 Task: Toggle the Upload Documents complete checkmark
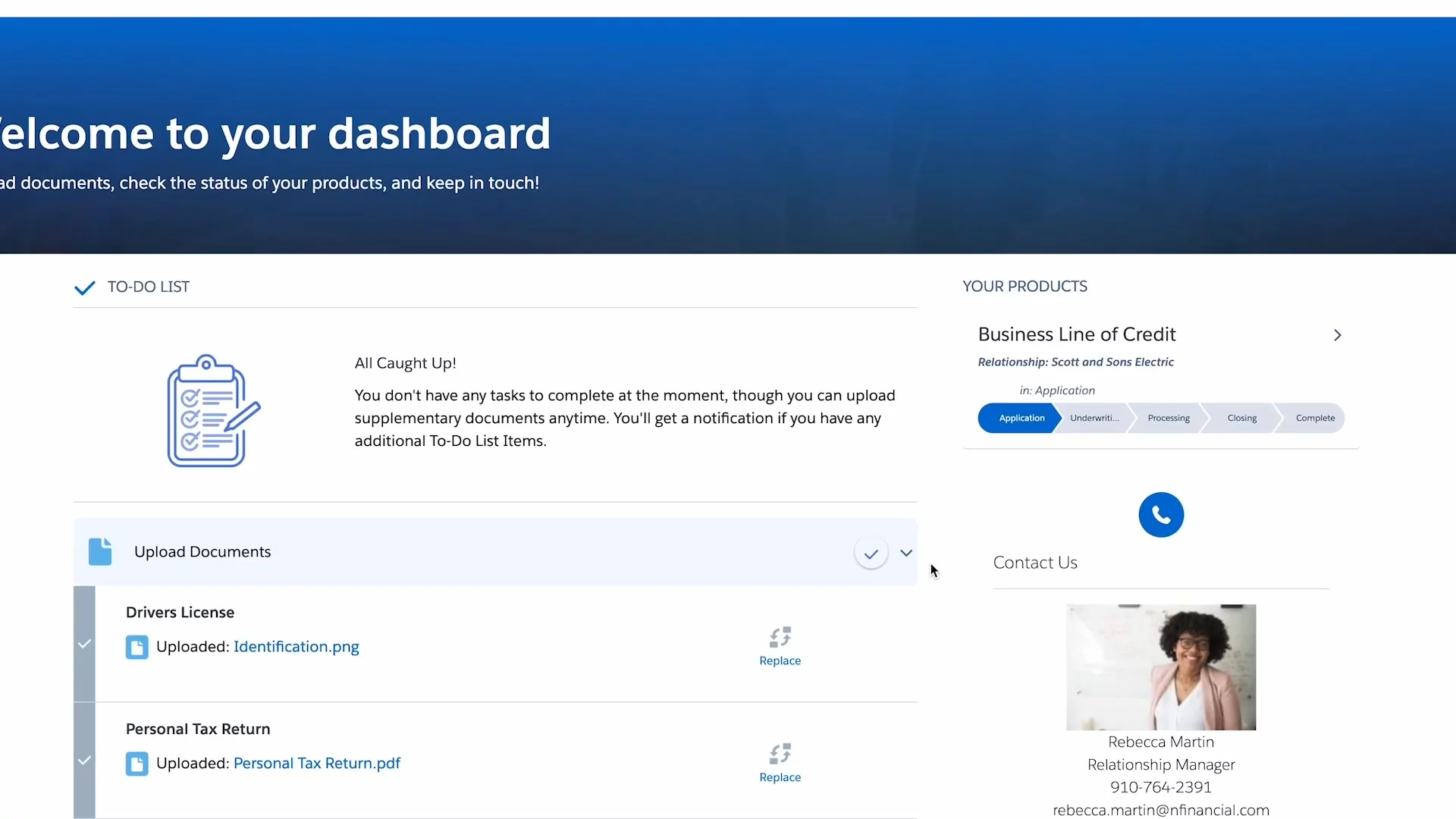871,554
